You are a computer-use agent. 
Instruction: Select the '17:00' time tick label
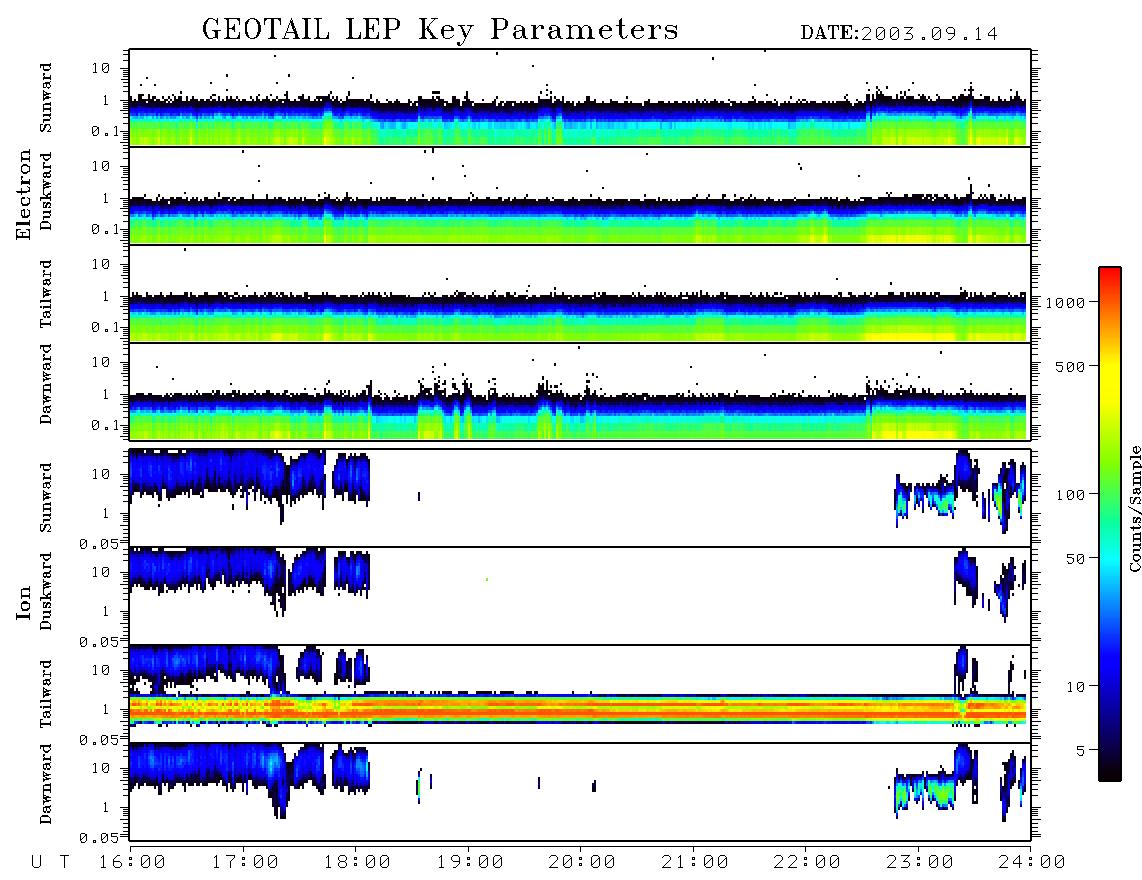(x=245, y=862)
